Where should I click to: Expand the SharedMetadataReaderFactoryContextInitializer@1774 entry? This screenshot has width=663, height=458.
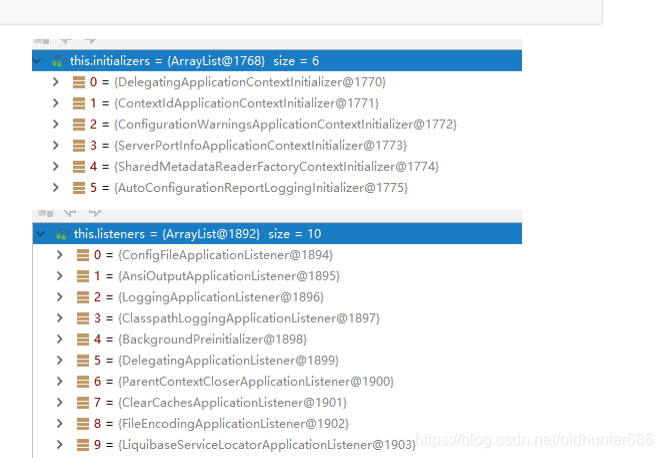(x=55, y=166)
